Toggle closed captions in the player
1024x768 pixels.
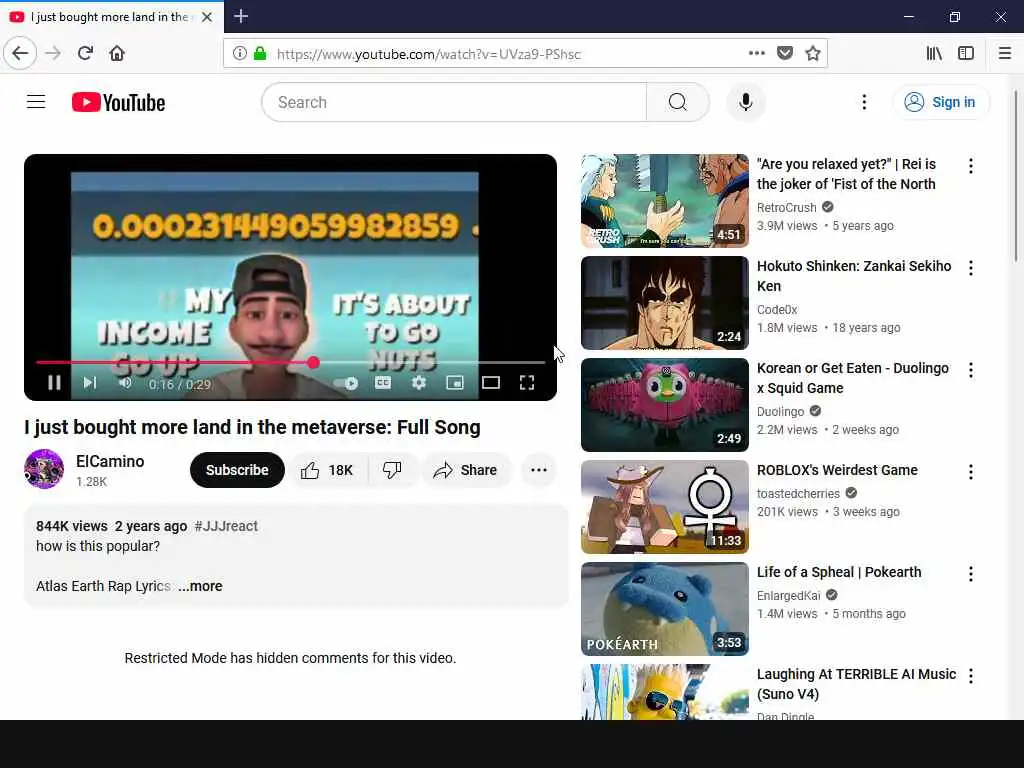pyautogui.click(x=383, y=383)
